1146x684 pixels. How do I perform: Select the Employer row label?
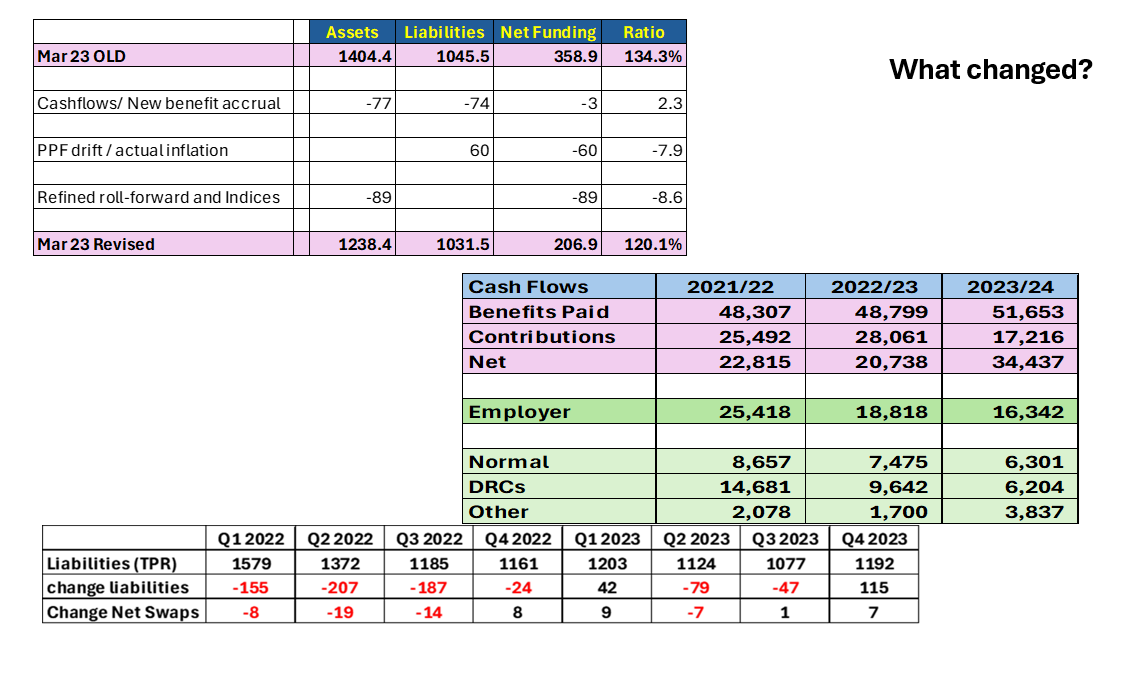coord(520,412)
